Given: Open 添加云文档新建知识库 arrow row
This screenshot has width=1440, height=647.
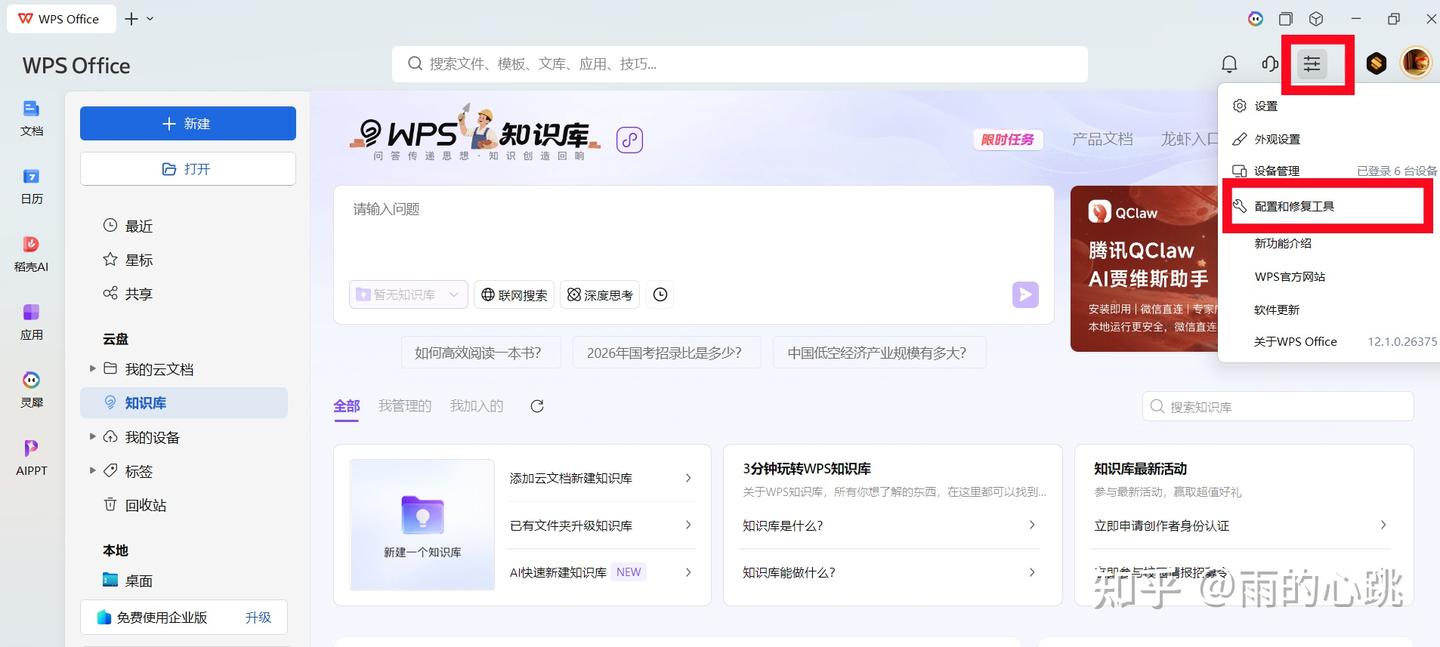Looking at the screenshot, I should point(602,478).
